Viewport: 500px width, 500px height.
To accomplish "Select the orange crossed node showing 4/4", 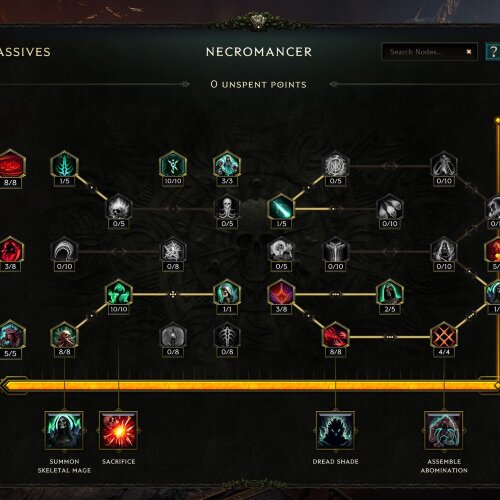I will coord(444,336).
